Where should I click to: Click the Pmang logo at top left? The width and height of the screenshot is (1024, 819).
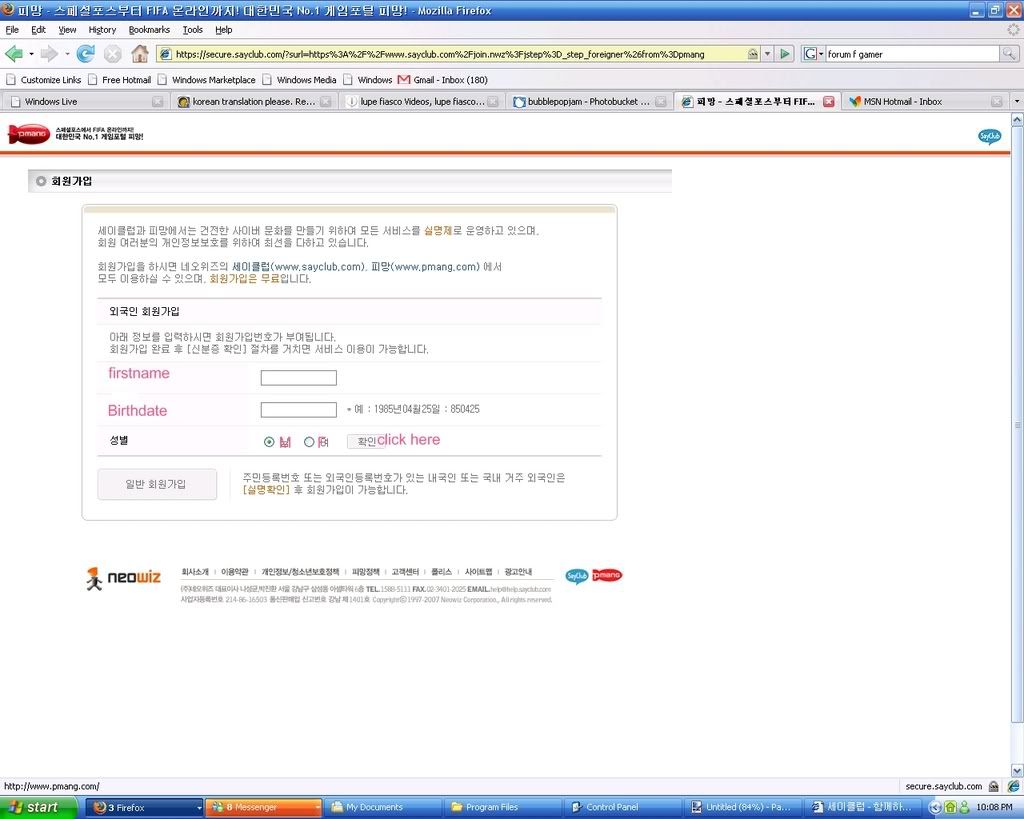(29, 134)
